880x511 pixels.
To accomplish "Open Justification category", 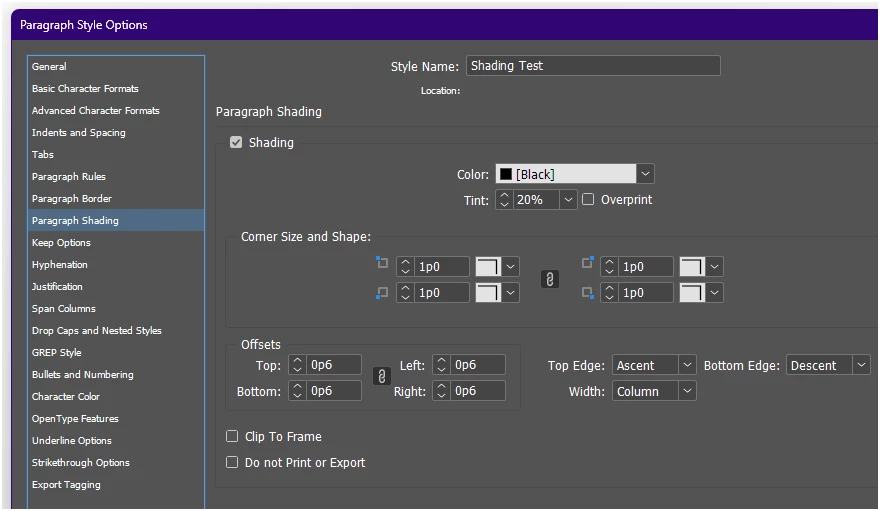I will 116,286.
